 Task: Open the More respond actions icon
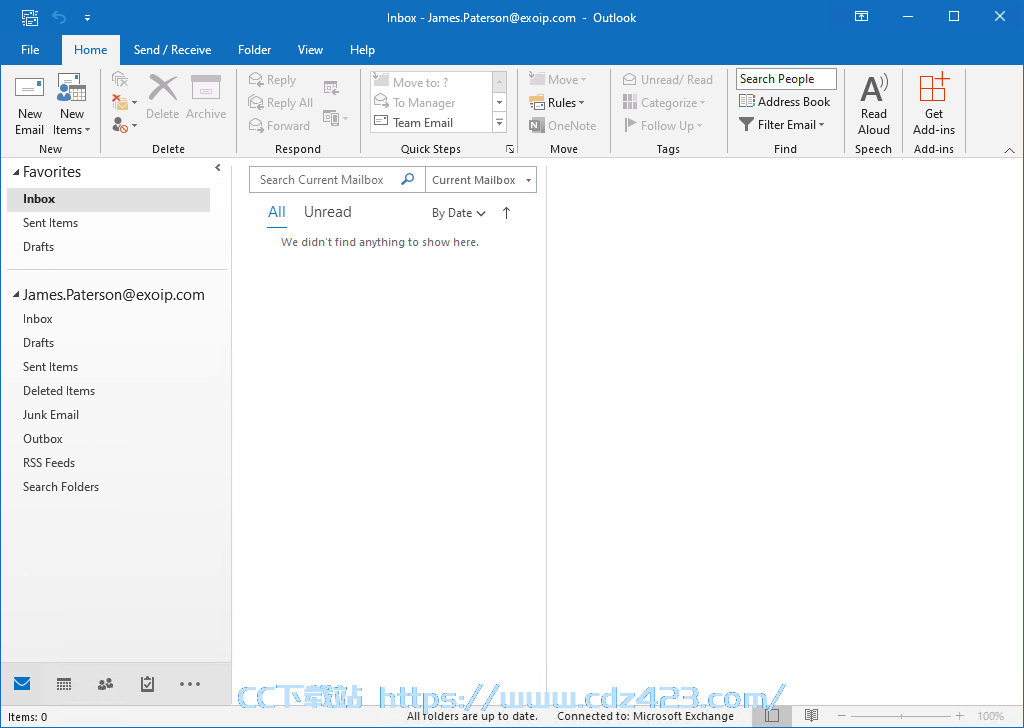(335, 118)
